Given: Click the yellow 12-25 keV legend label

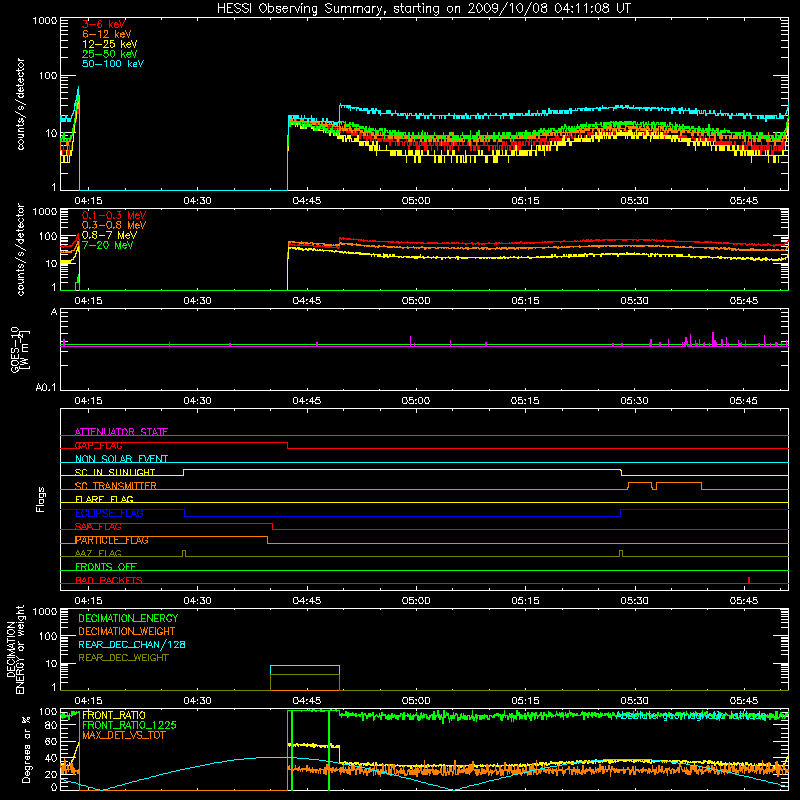Looking at the screenshot, I should pyautogui.click(x=110, y=44).
